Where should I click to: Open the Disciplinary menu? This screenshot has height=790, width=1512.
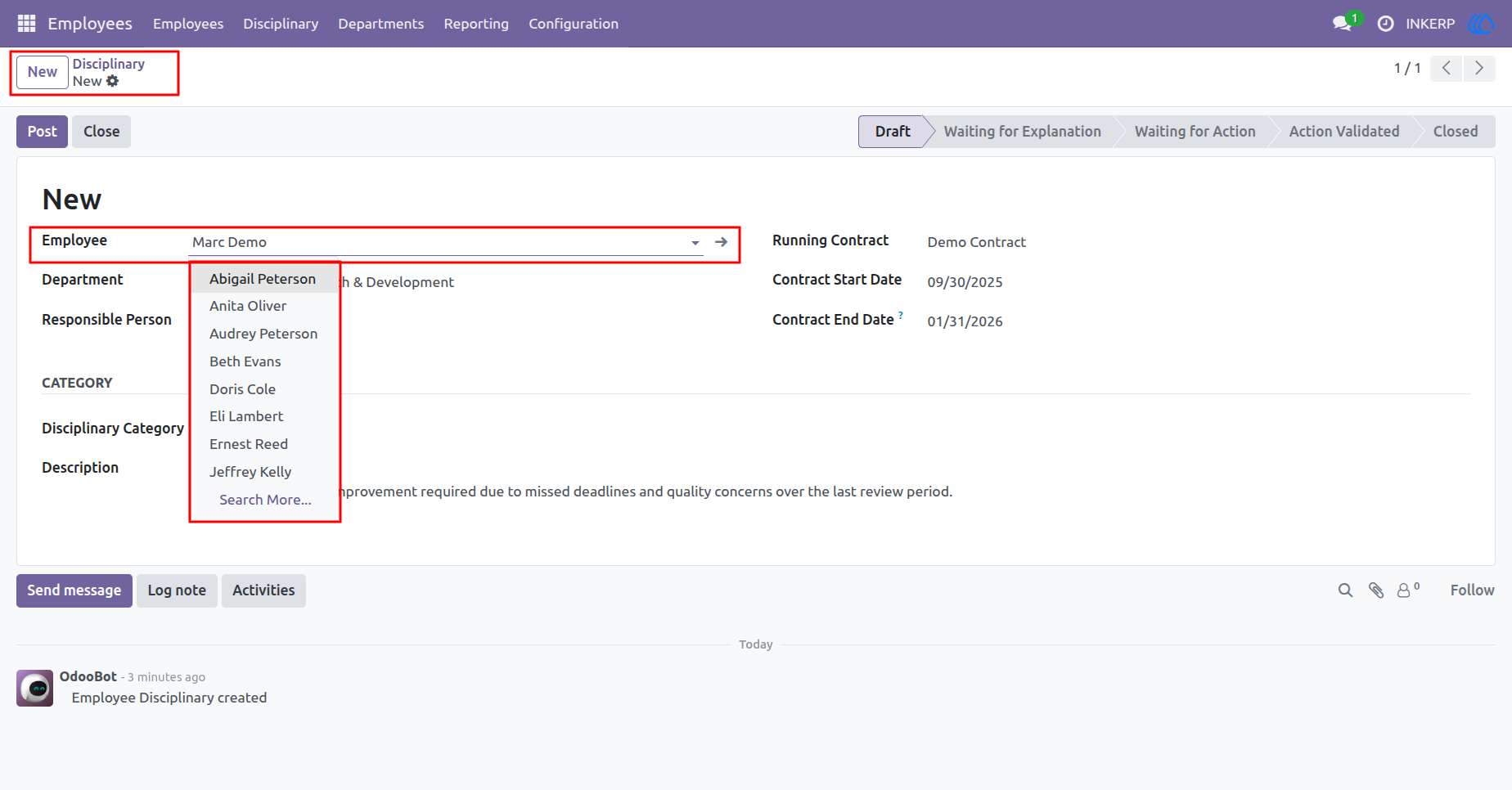click(281, 24)
